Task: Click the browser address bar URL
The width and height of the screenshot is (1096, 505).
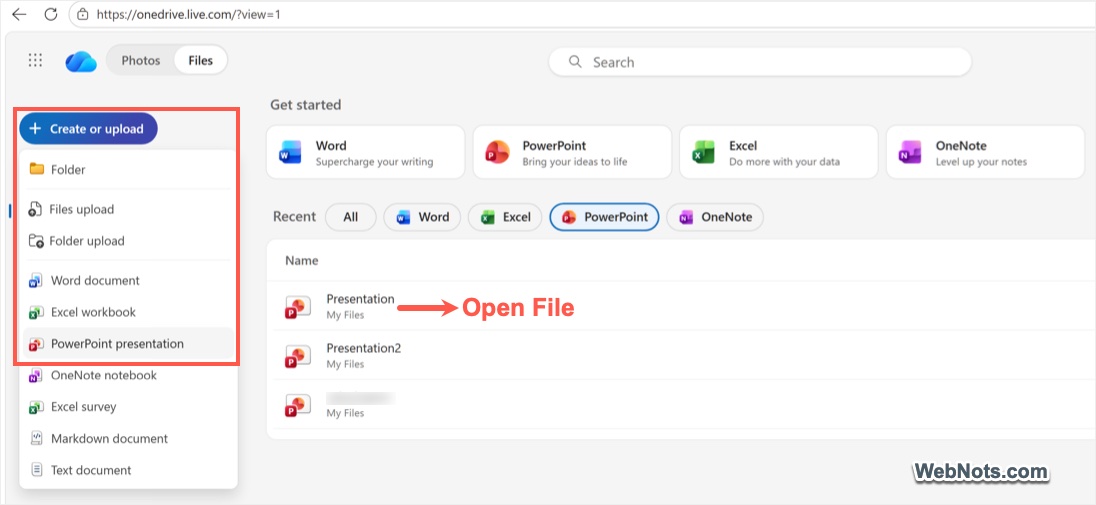Action: [x=189, y=14]
